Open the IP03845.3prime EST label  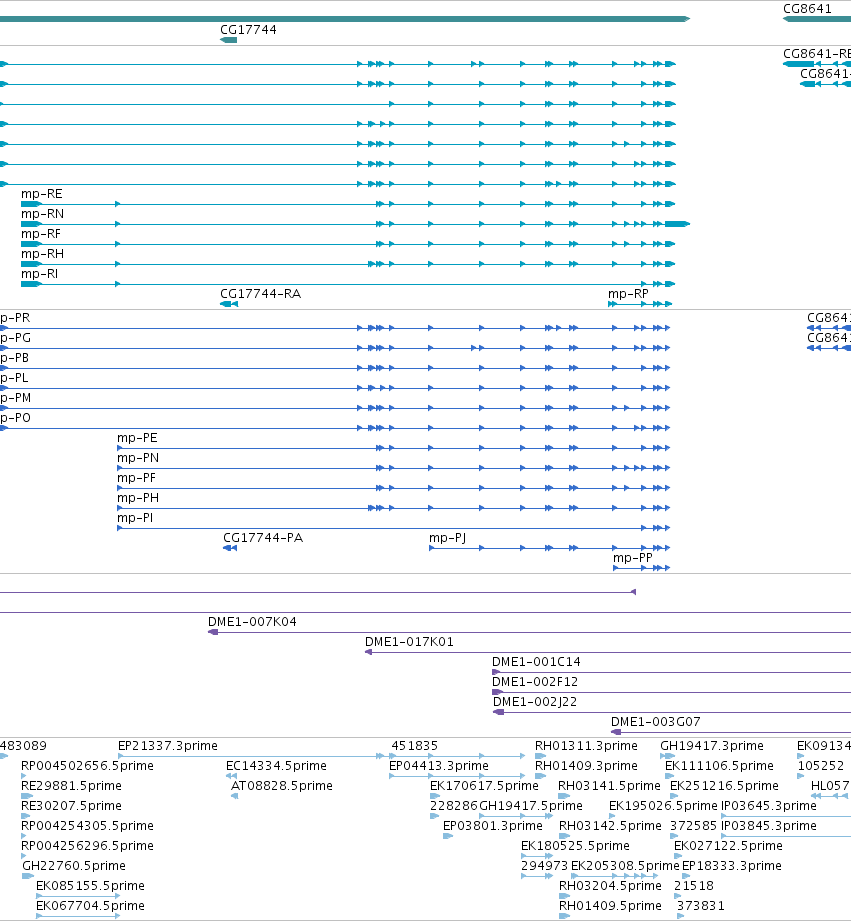click(768, 825)
